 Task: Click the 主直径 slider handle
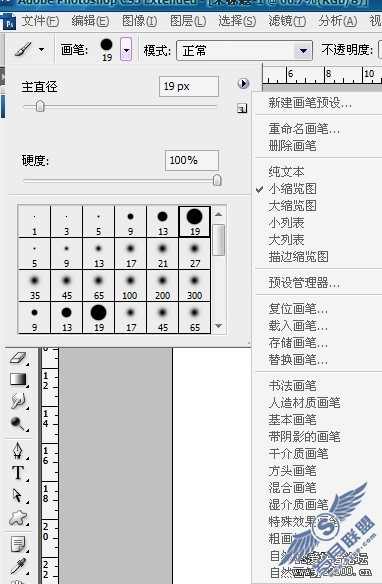[x=40, y=107]
